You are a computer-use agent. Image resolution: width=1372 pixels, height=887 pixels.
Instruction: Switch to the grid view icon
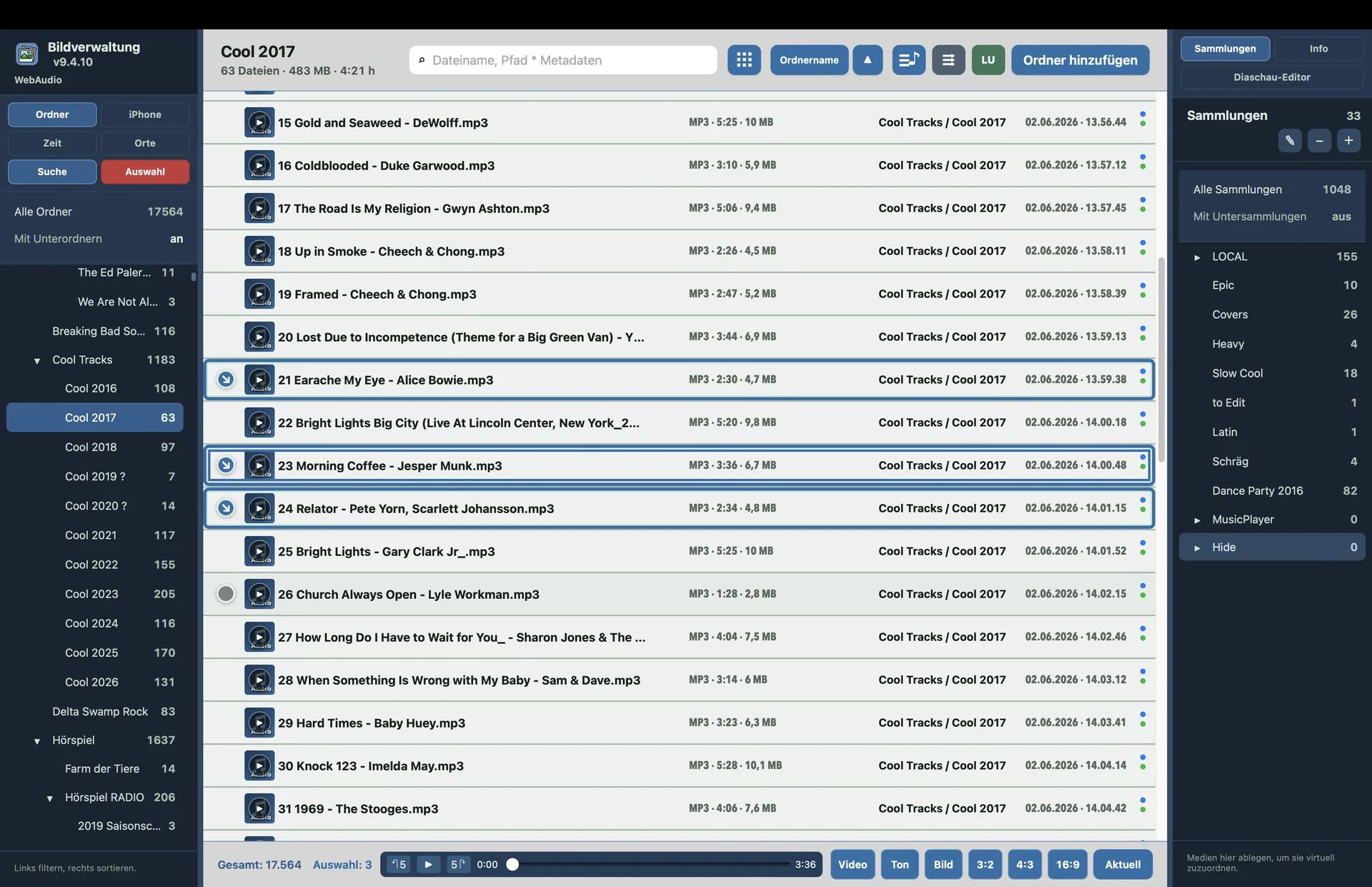point(744,60)
